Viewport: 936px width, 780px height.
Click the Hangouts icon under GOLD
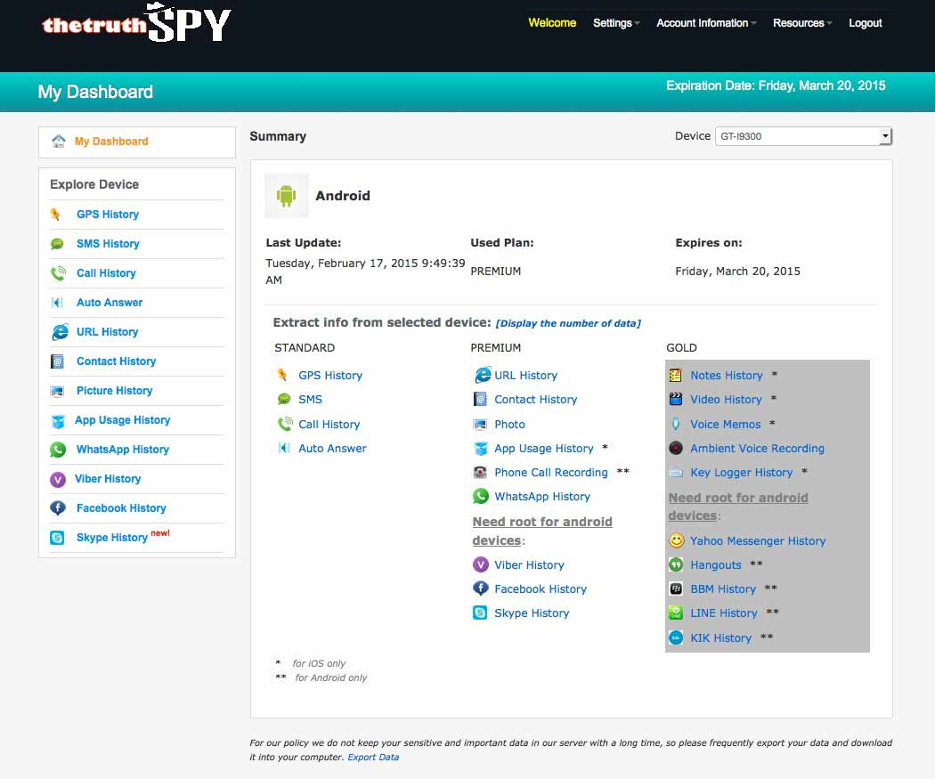[x=676, y=565]
